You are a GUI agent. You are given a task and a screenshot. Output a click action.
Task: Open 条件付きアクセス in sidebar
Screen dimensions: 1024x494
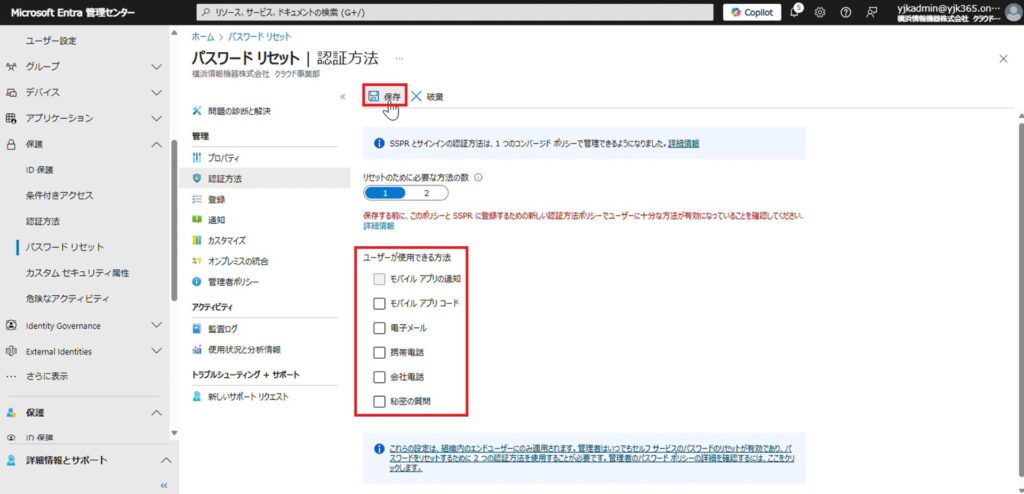coord(59,195)
